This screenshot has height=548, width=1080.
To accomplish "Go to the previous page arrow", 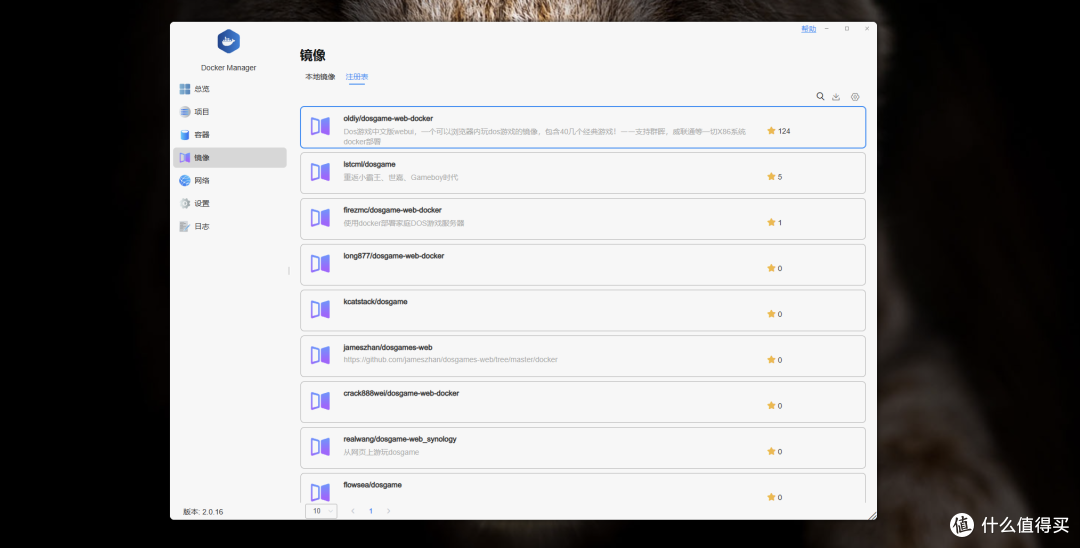I will (353, 511).
